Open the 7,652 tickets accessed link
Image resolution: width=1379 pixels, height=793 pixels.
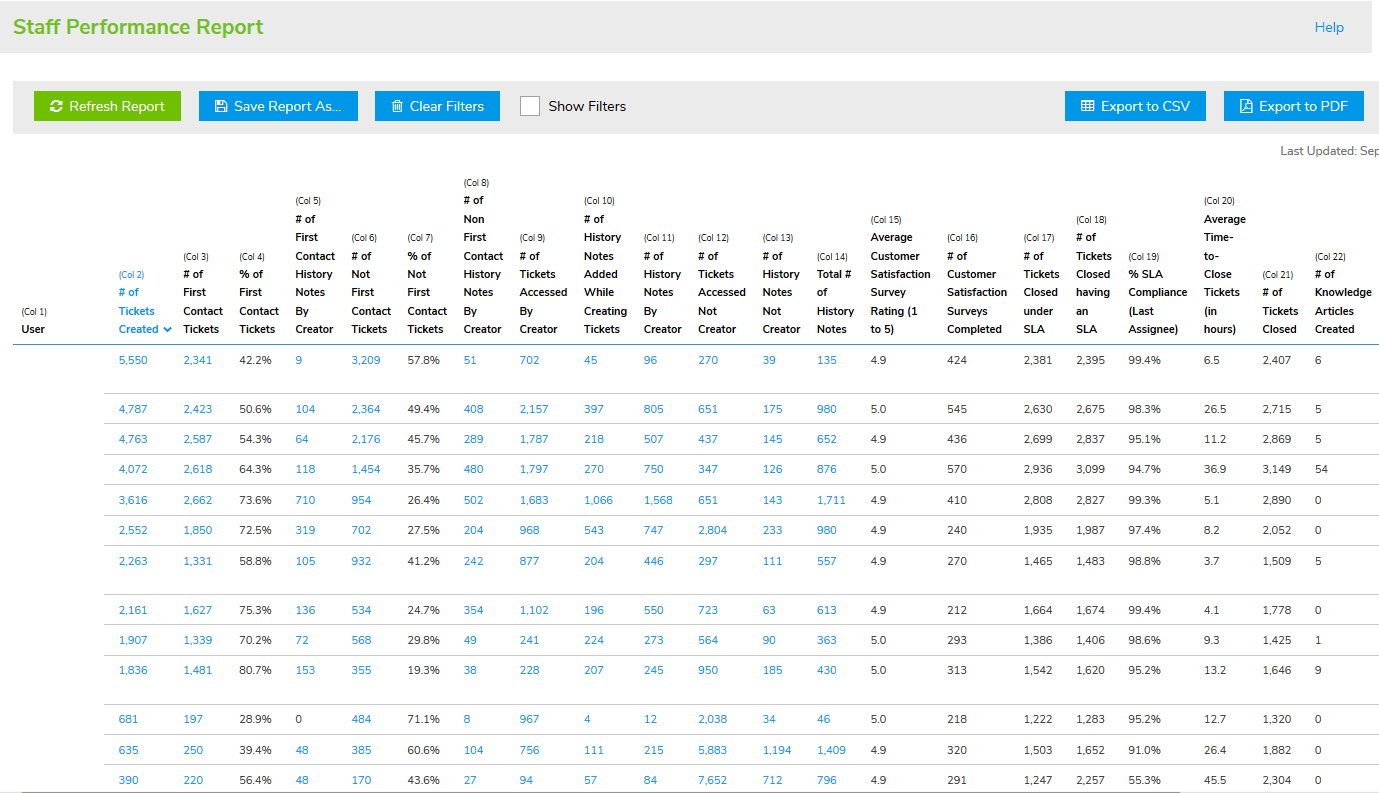pyautogui.click(x=712, y=780)
